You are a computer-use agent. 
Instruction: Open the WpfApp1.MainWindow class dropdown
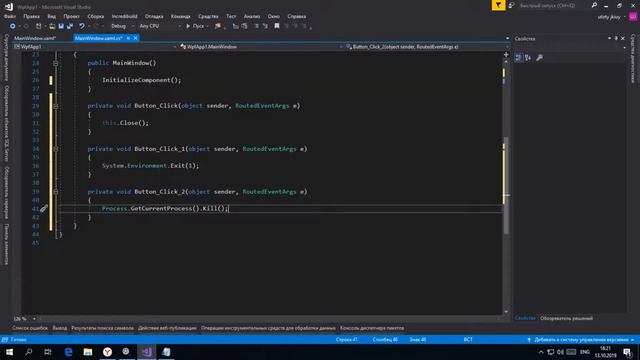pyautogui.click(x=261, y=47)
